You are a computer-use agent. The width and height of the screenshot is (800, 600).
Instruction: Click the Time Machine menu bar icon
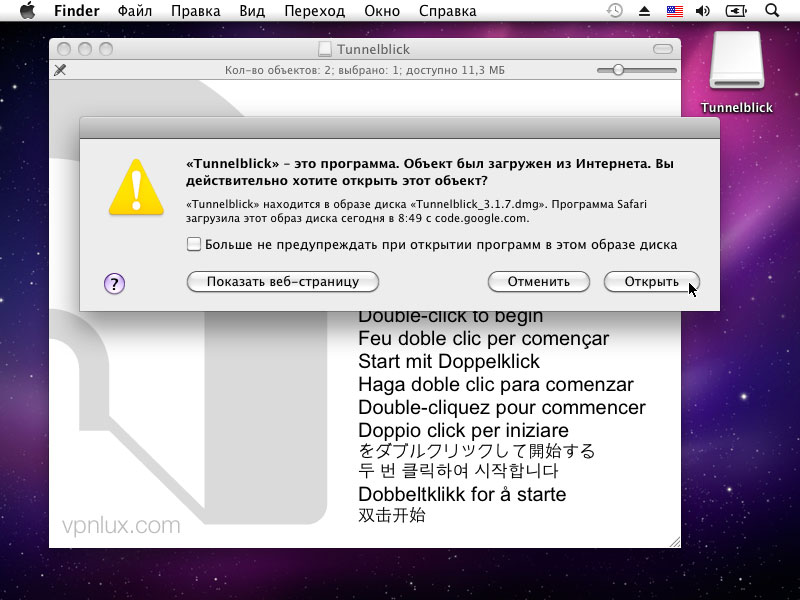pos(614,10)
